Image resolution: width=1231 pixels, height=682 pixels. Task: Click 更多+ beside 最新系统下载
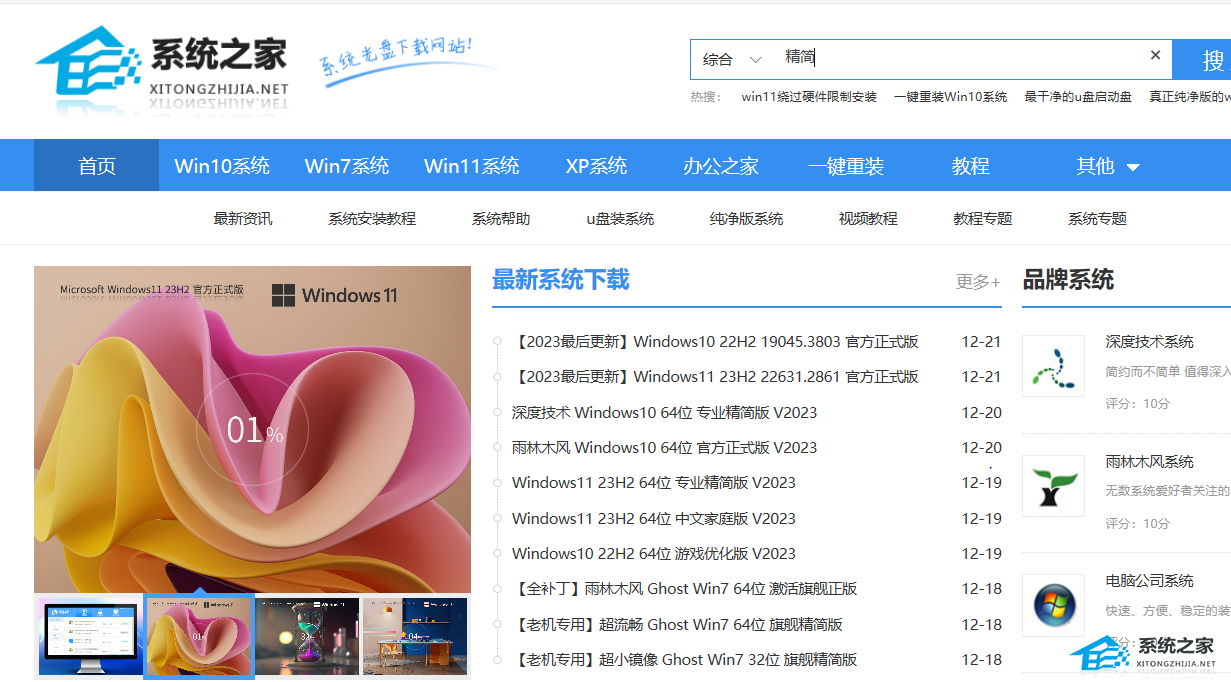coord(978,282)
